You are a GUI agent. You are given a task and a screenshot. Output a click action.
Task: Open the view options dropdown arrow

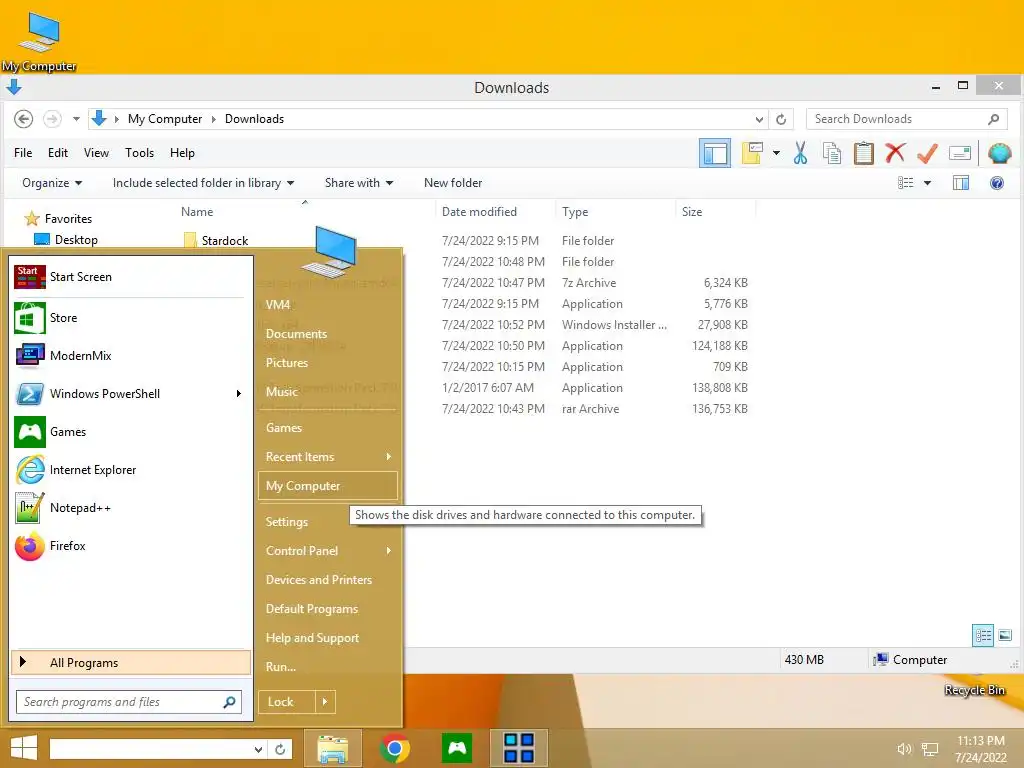pyautogui.click(x=927, y=184)
